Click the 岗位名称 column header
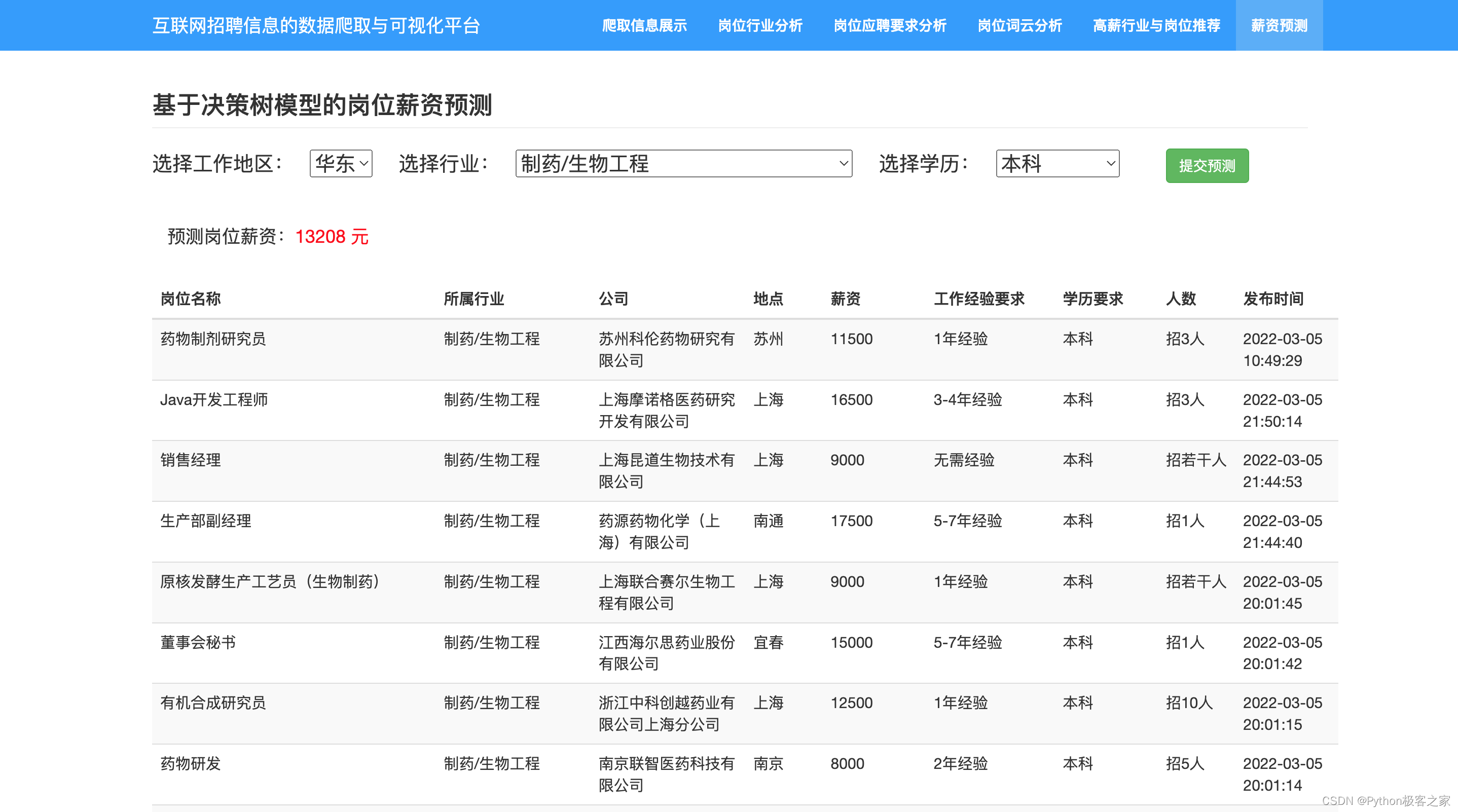This screenshot has height=812, width=1458. coord(191,298)
